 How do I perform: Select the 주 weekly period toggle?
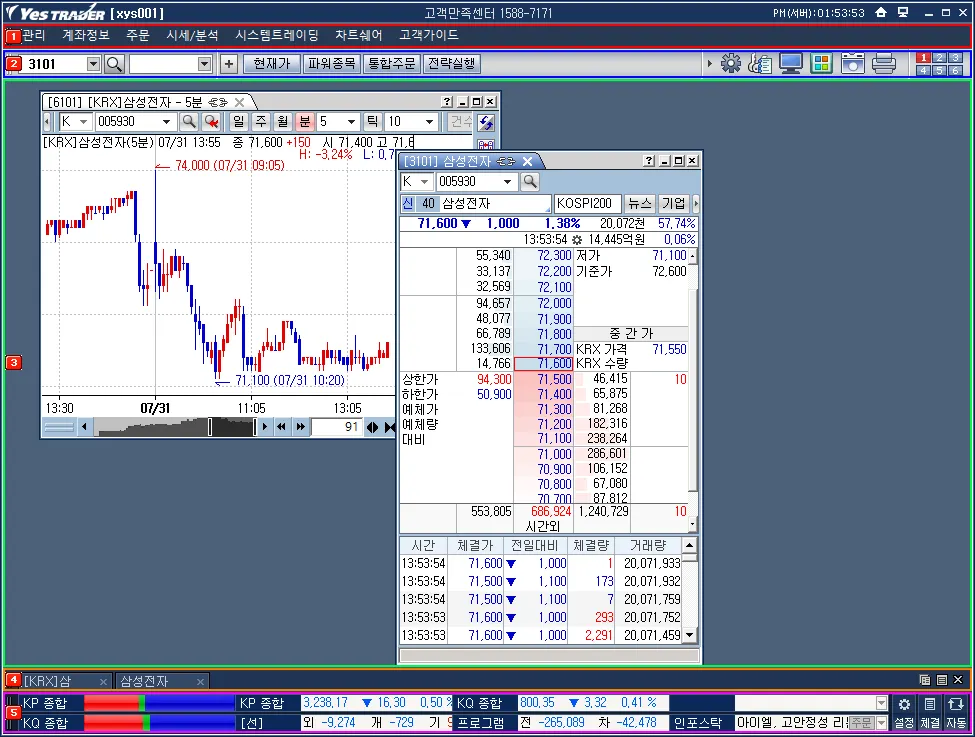(x=261, y=122)
